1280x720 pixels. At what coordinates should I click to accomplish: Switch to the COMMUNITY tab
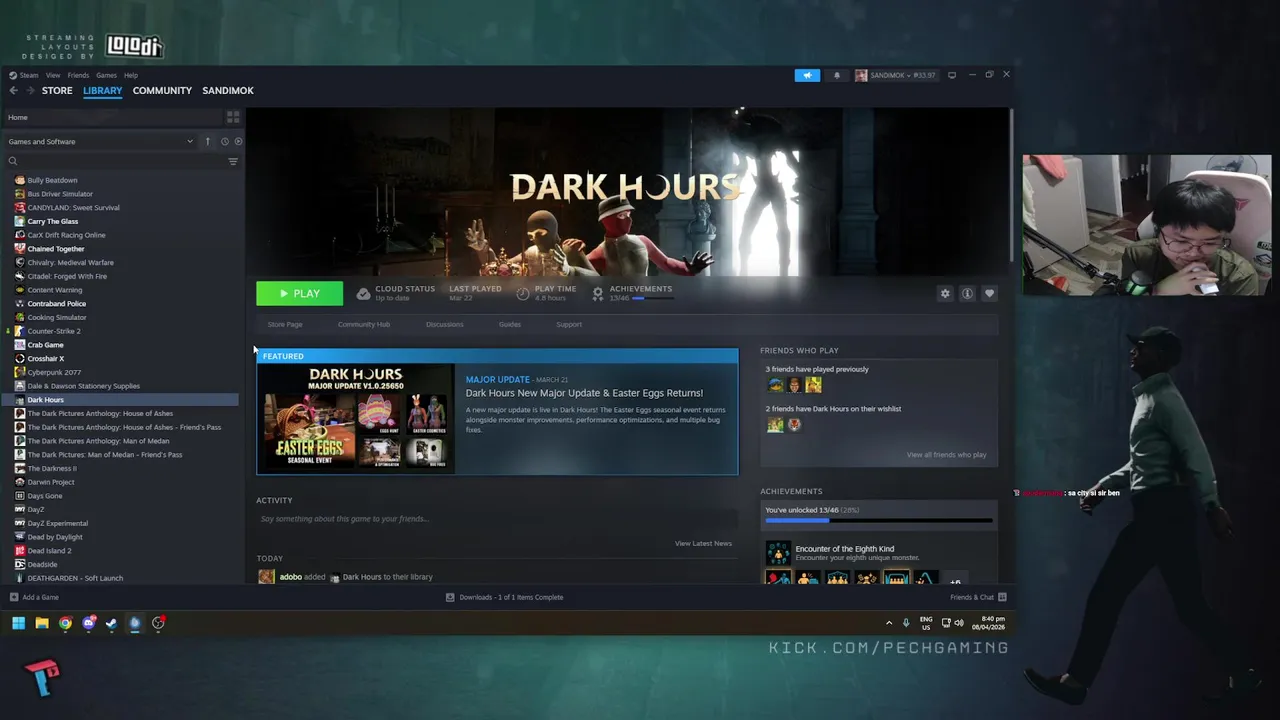(162, 90)
